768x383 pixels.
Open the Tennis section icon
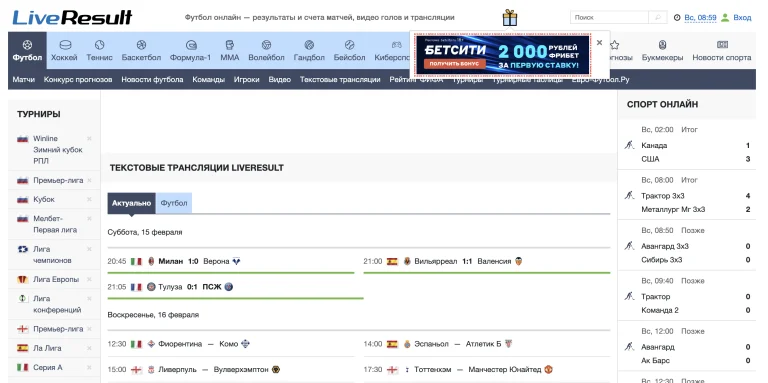pyautogui.click(x=99, y=45)
